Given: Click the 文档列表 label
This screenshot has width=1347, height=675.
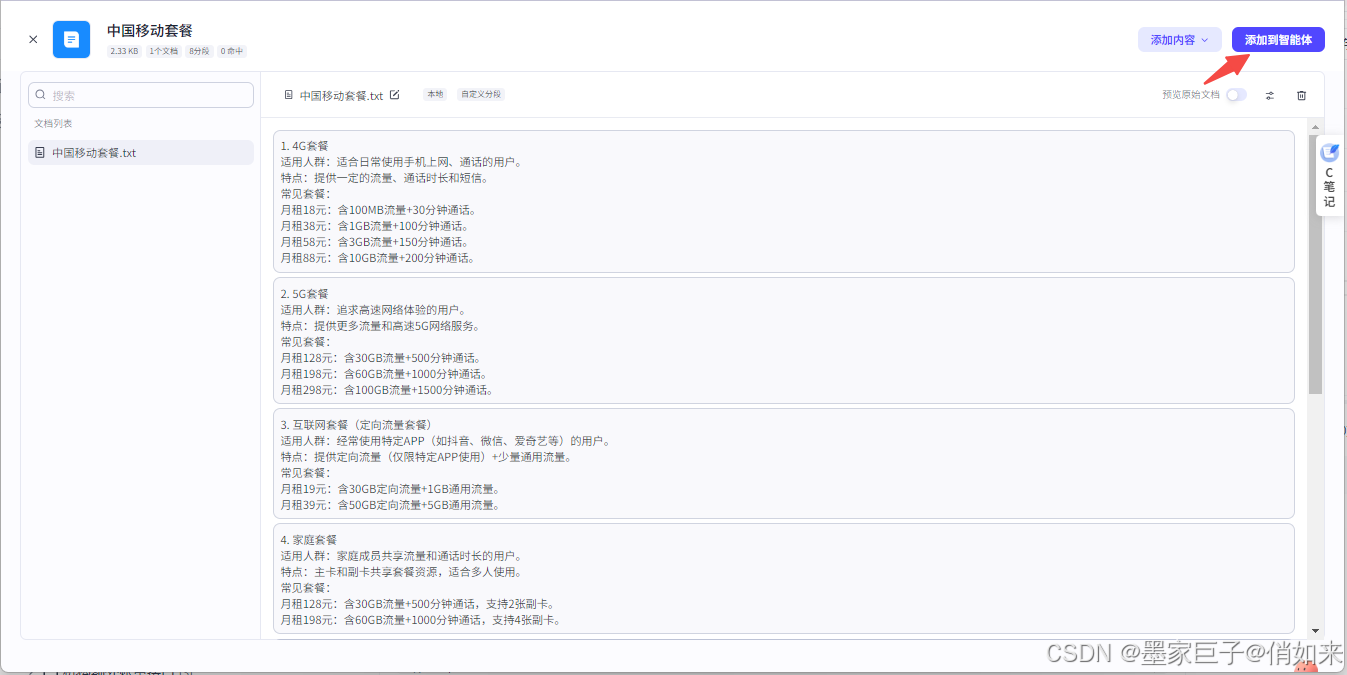Looking at the screenshot, I should pyautogui.click(x=53, y=124).
